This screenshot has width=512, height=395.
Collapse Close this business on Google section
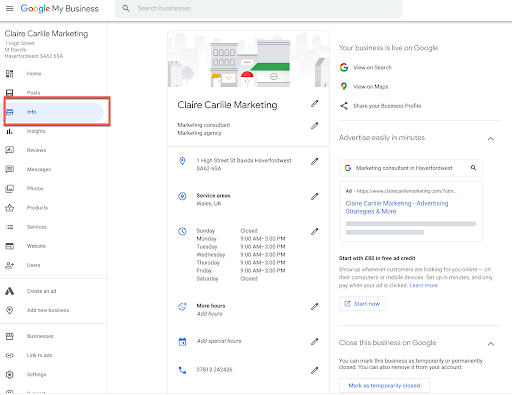coord(491,344)
